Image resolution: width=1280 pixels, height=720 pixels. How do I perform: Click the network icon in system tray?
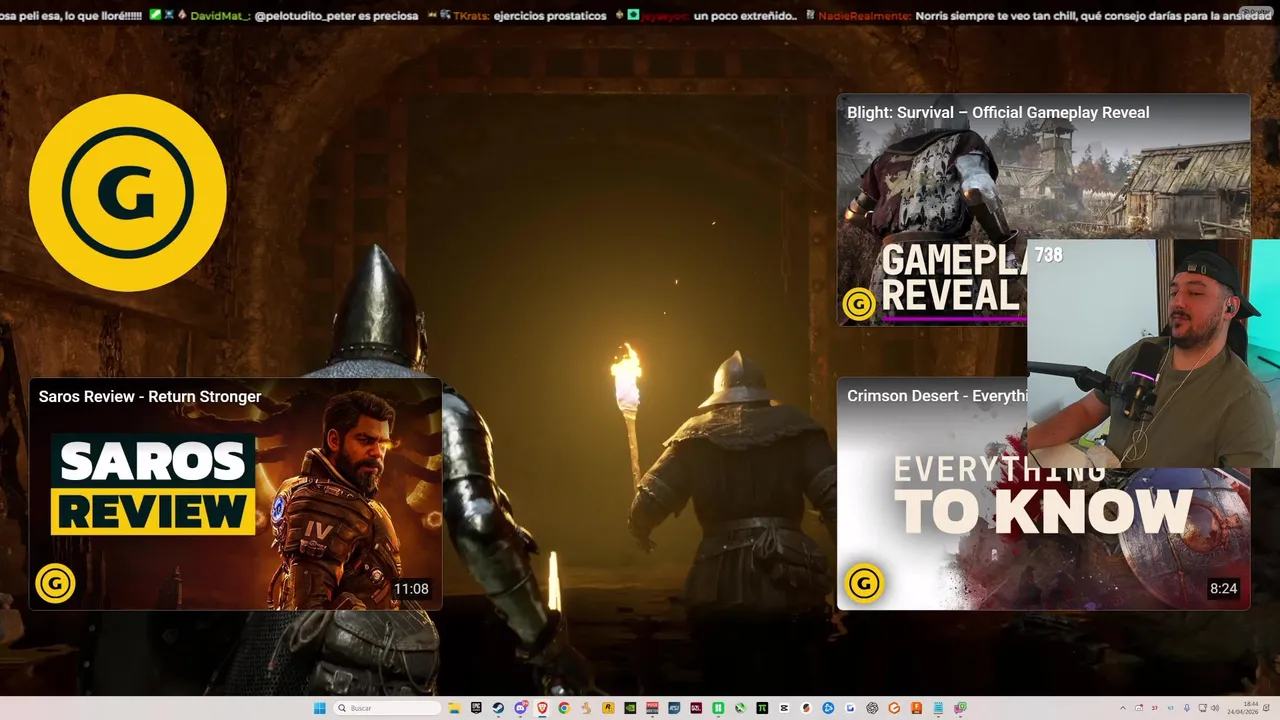click(1203, 708)
